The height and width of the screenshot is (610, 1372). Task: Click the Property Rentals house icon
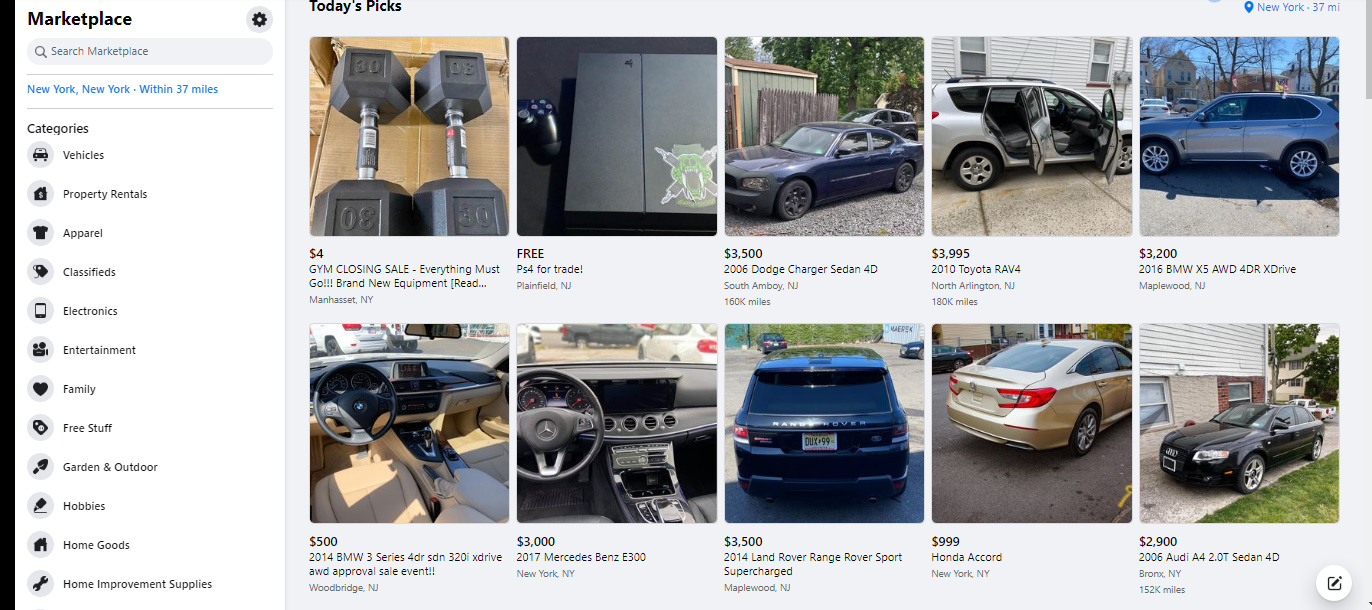tap(40, 194)
